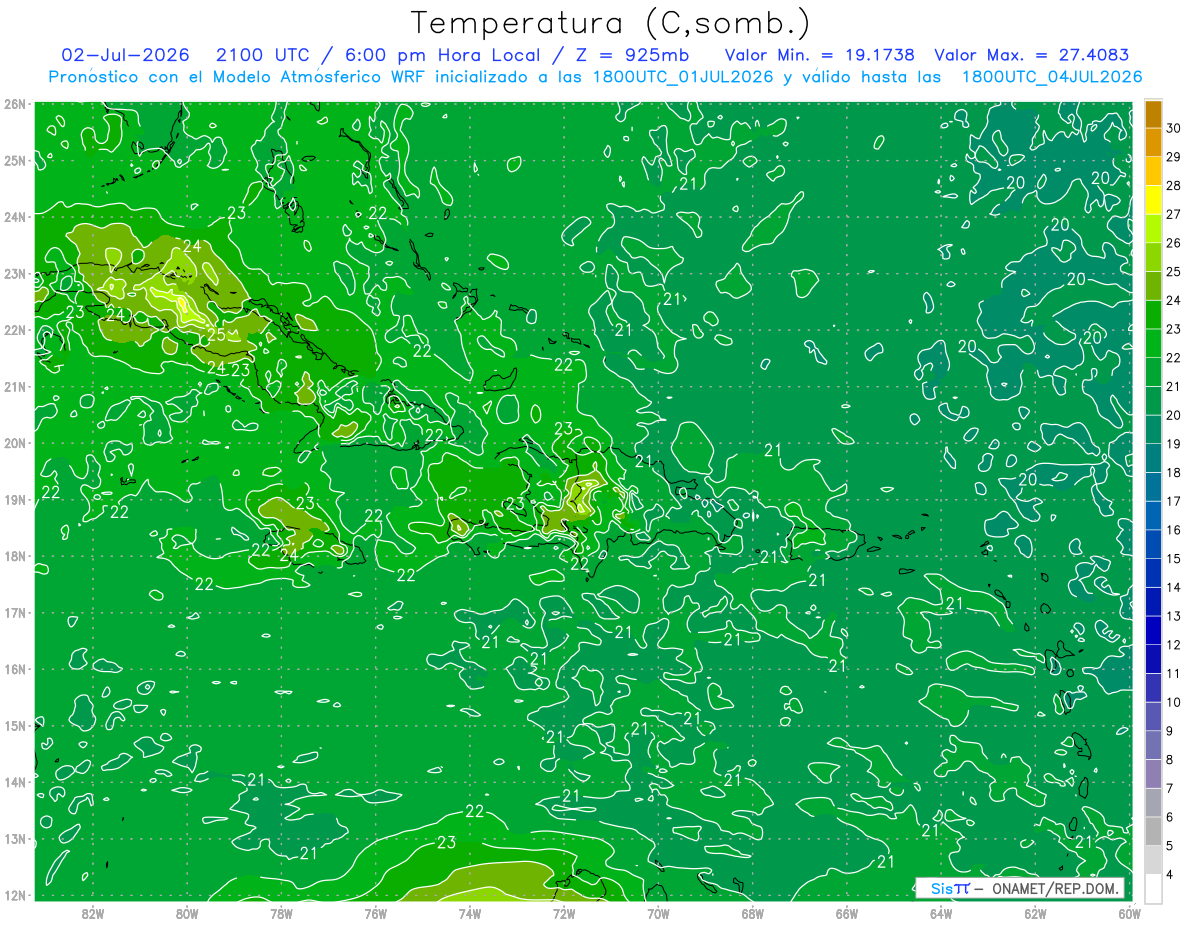The width and height of the screenshot is (1200, 927).
Task: Click legend value 27
Action: click(1174, 214)
